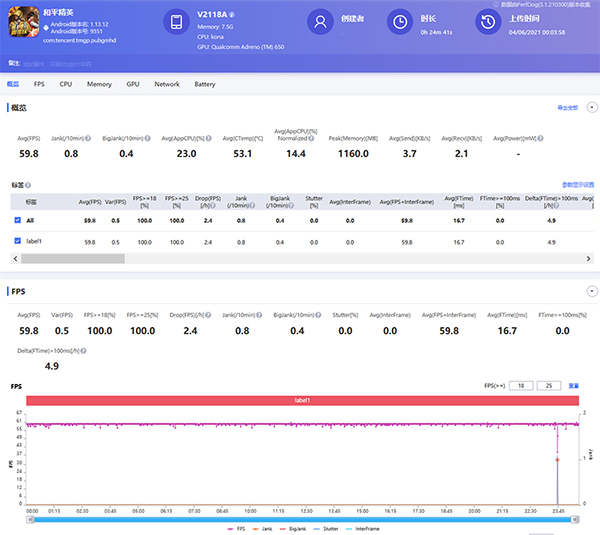This screenshot has width=600, height=535.
Task: Collapse the 概览 overview section
Action: point(591,106)
